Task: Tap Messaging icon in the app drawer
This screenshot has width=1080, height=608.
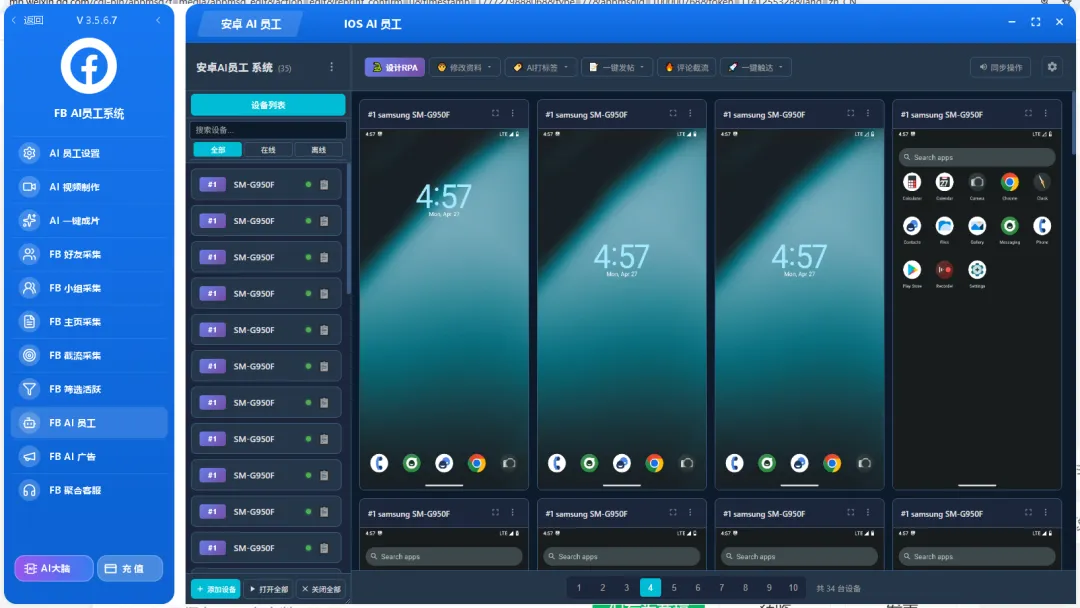Action: (x=1010, y=226)
